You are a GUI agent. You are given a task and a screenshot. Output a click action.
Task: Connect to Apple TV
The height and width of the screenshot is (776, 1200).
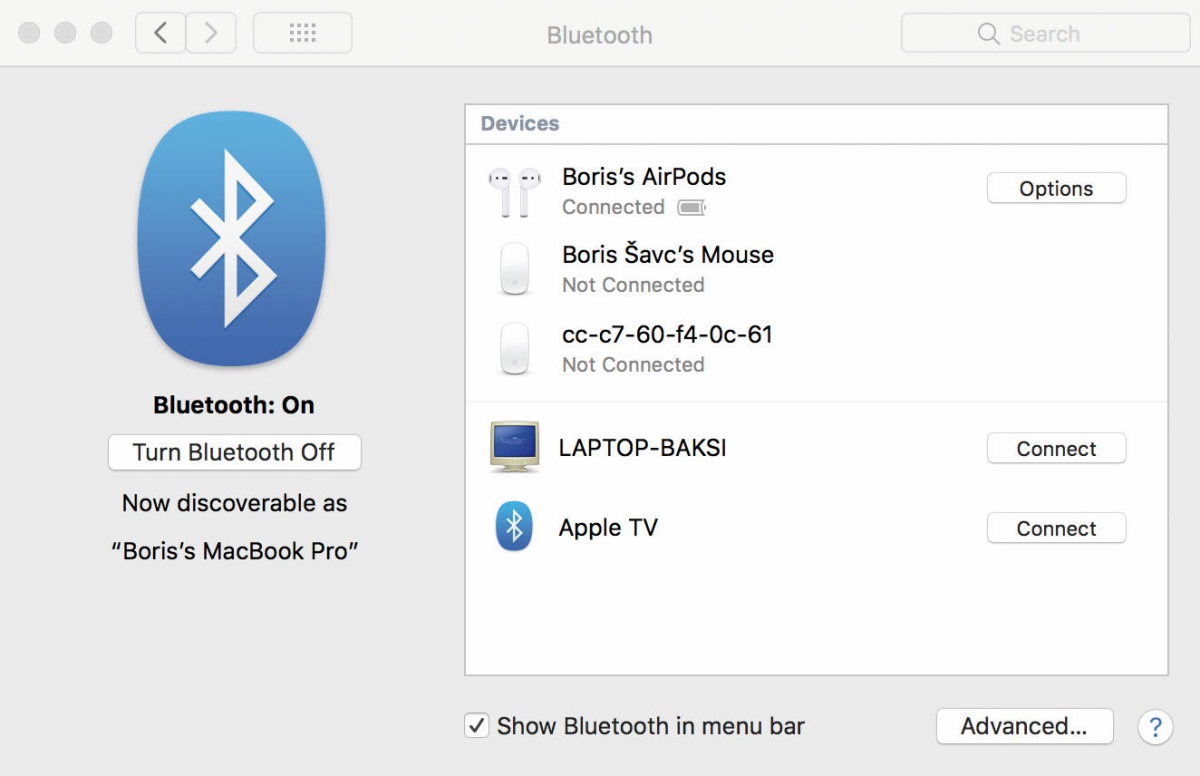[x=1056, y=528]
